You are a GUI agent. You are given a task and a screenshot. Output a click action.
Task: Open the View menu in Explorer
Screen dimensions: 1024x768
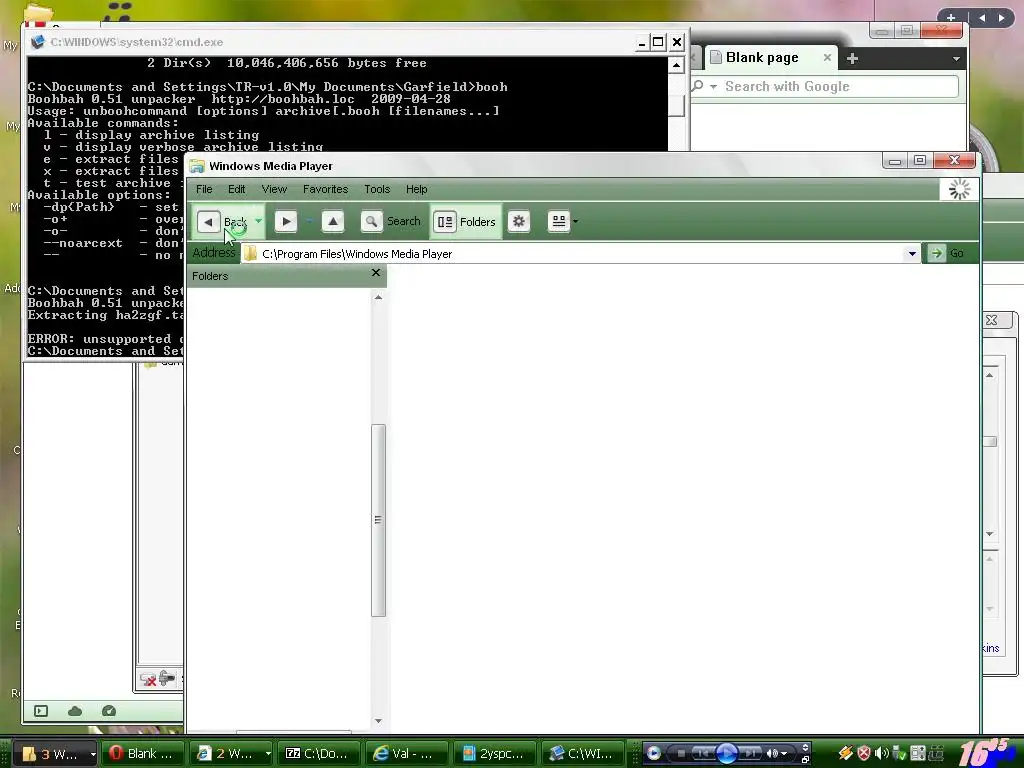click(274, 189)
